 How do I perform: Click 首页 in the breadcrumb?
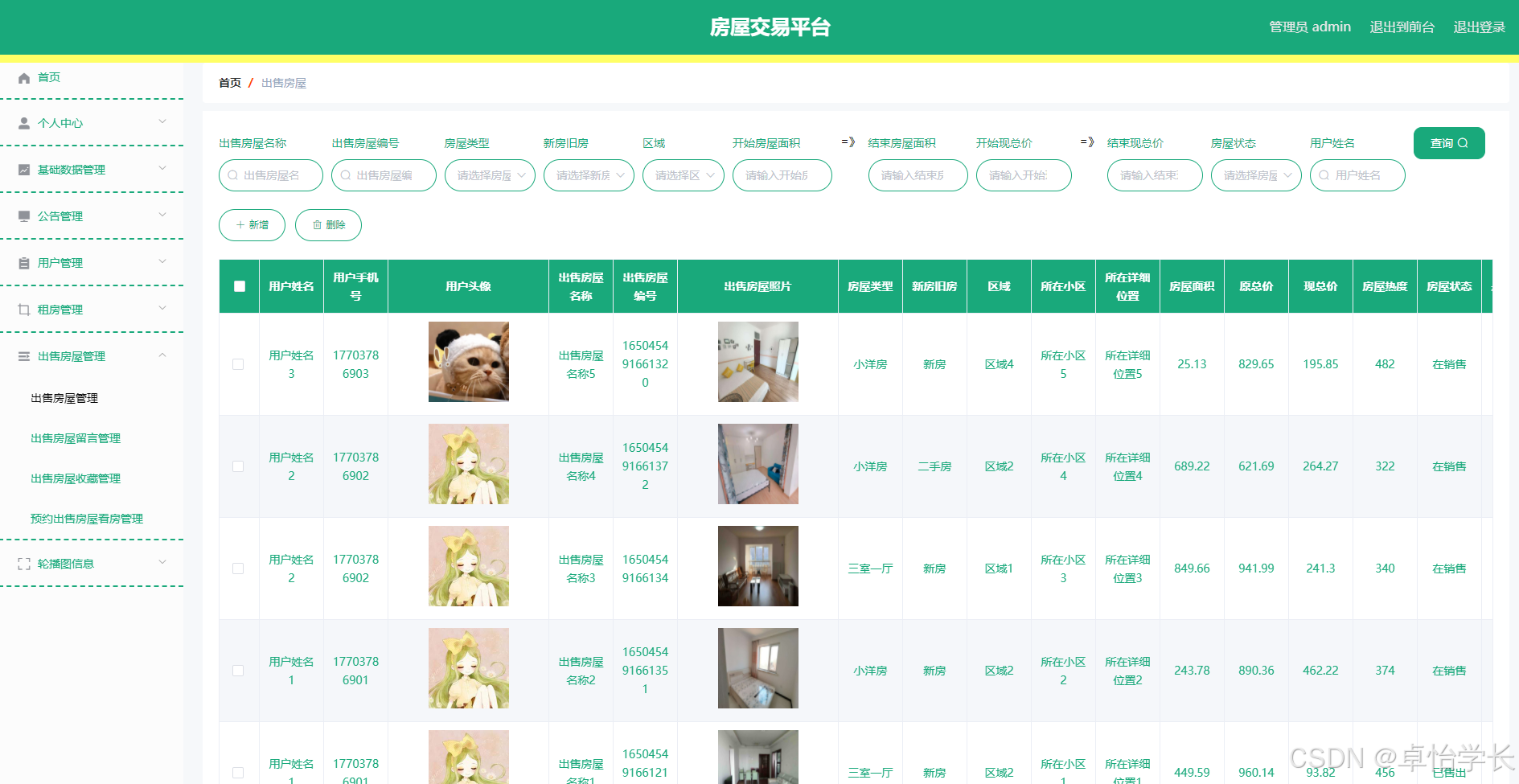[230, 83]
